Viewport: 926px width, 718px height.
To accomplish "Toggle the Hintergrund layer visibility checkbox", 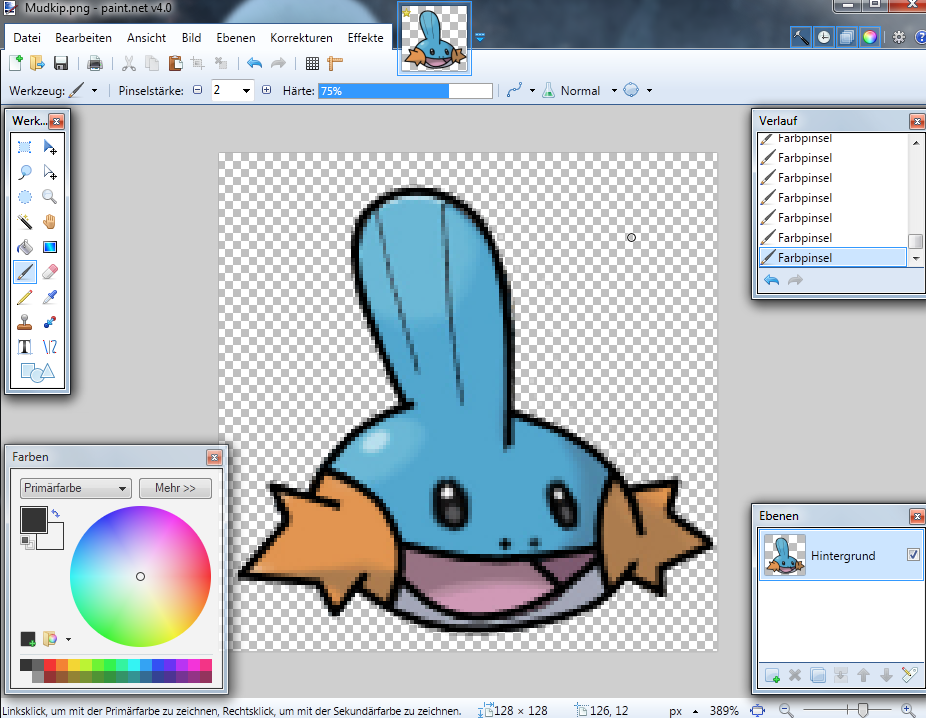I will point(913,554).
